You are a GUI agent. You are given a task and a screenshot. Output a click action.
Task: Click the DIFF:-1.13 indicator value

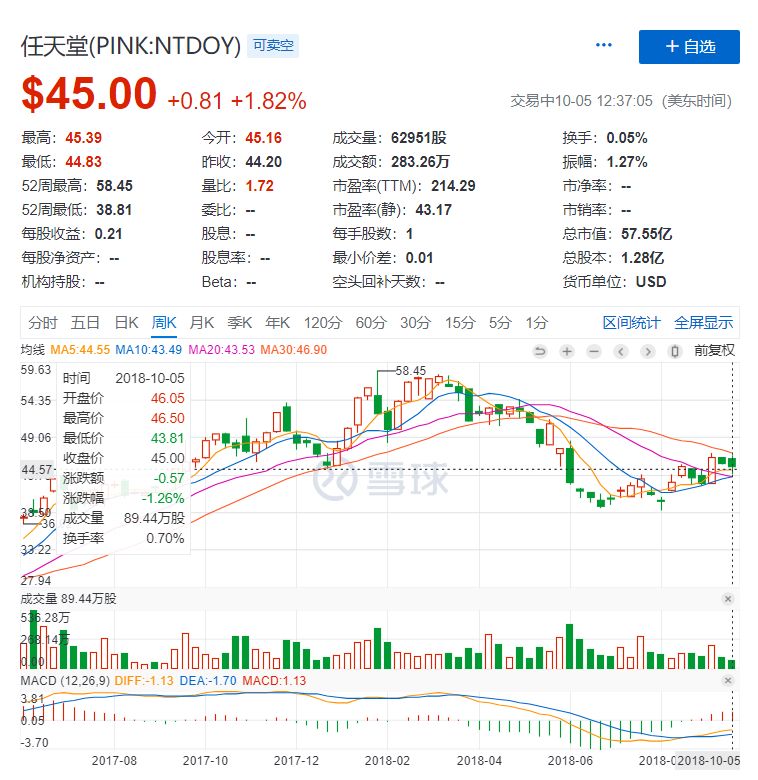[144, 681]
